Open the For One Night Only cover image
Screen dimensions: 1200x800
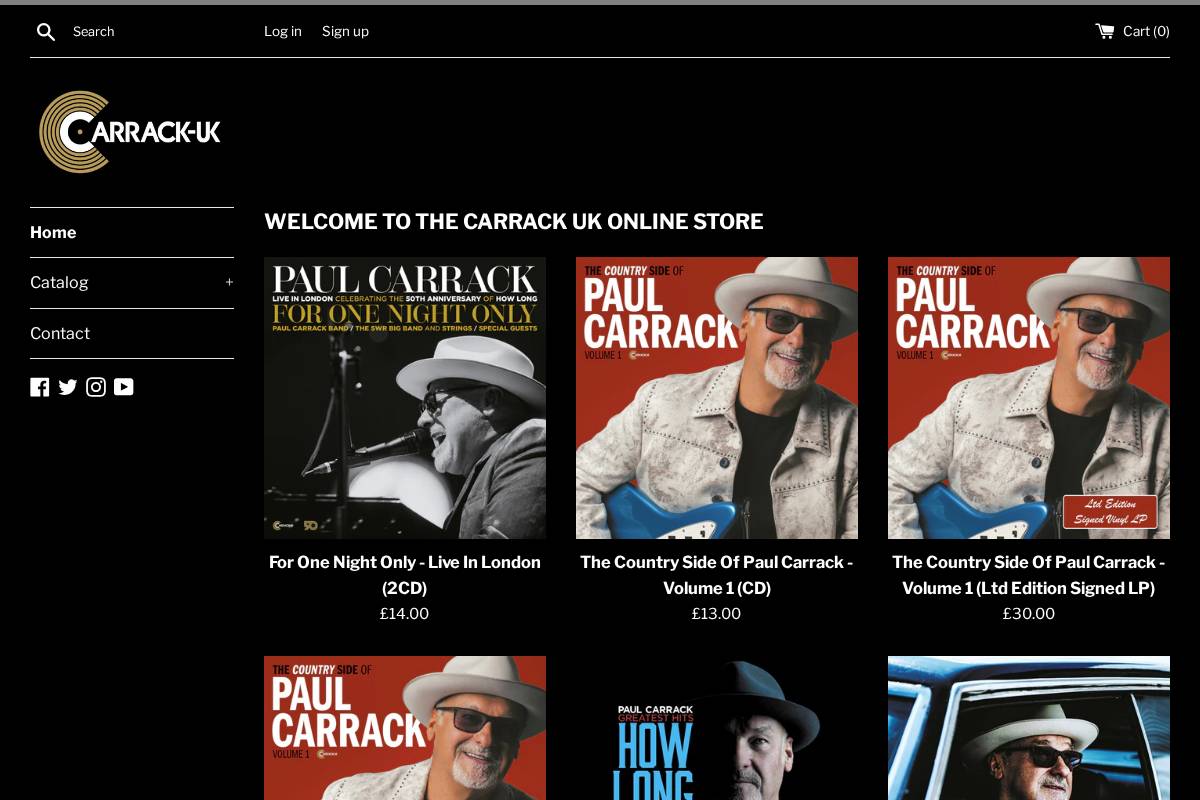coord(404,397)
